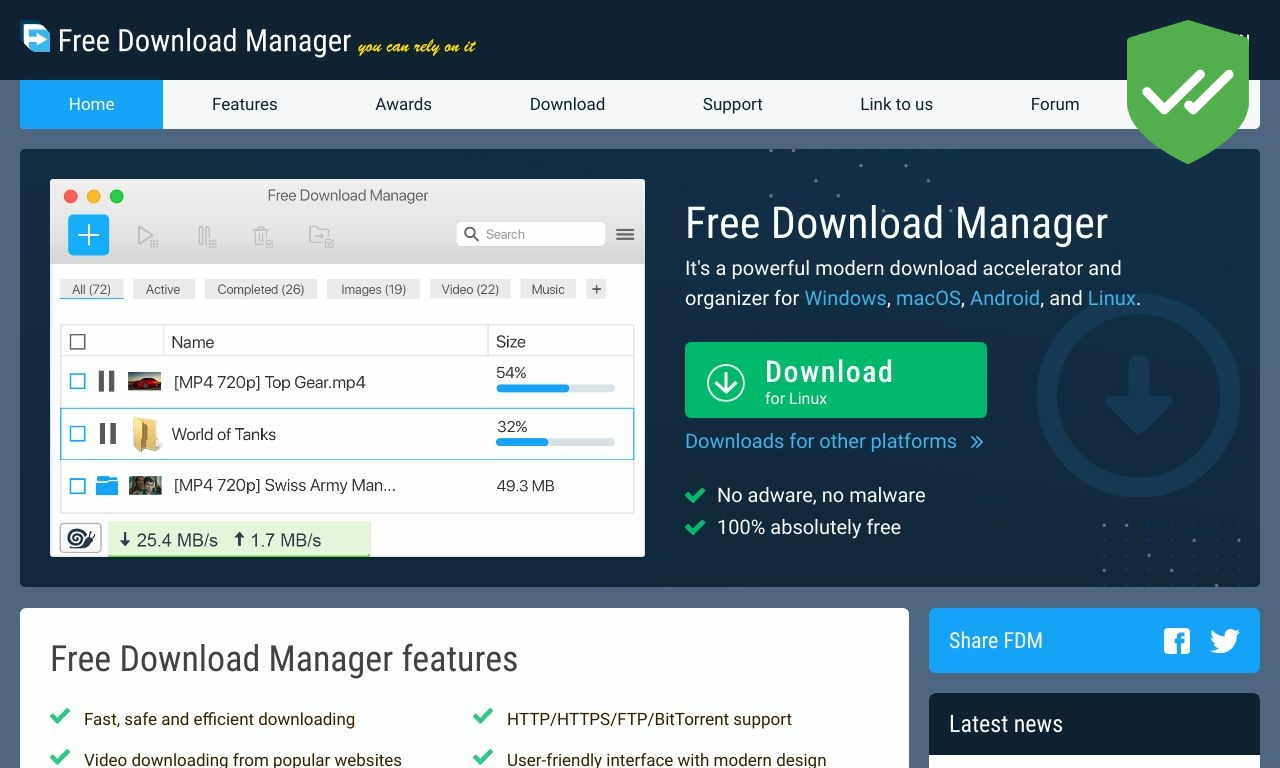Click the 49.3 MB size value
The height and width of the screenshot is (768, 1280).
point(525,486)
